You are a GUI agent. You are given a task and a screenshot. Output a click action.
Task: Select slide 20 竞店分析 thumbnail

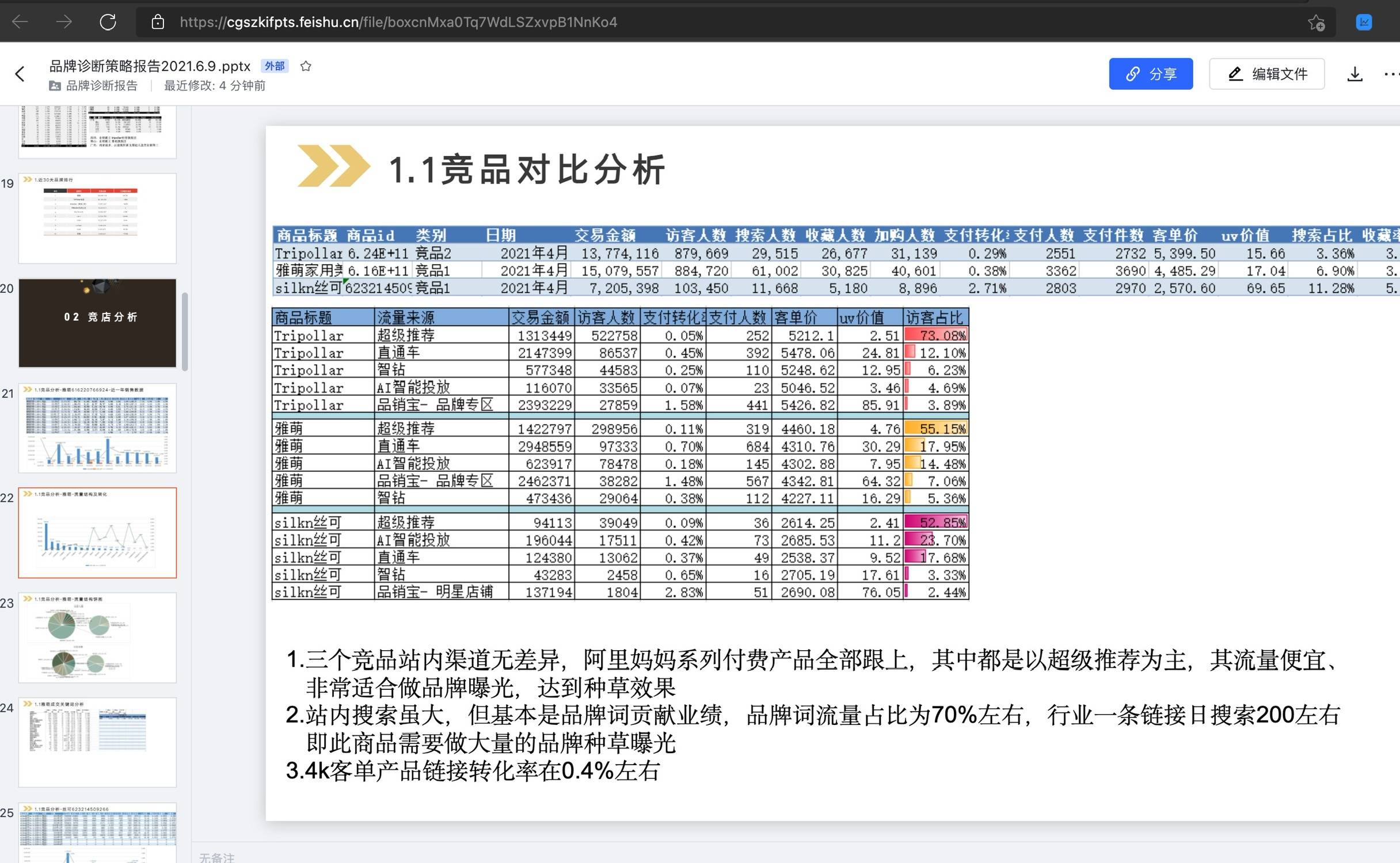tap(97, 323)
